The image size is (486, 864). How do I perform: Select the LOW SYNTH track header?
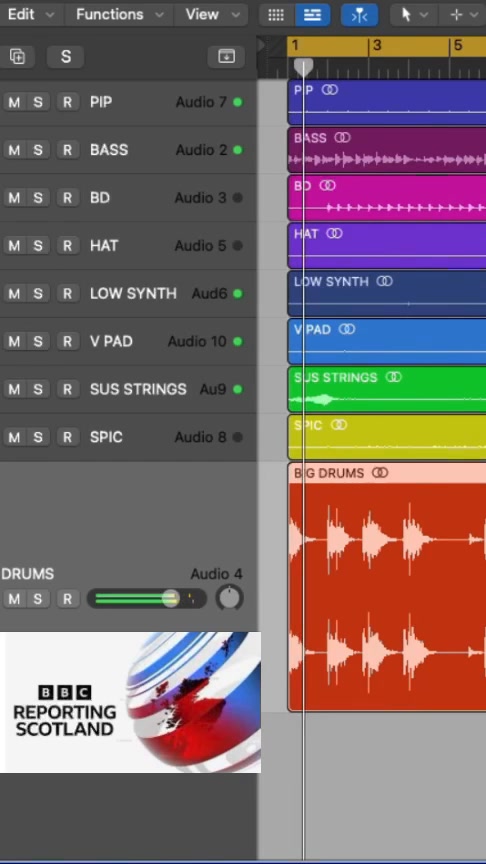tap(128, 294)
